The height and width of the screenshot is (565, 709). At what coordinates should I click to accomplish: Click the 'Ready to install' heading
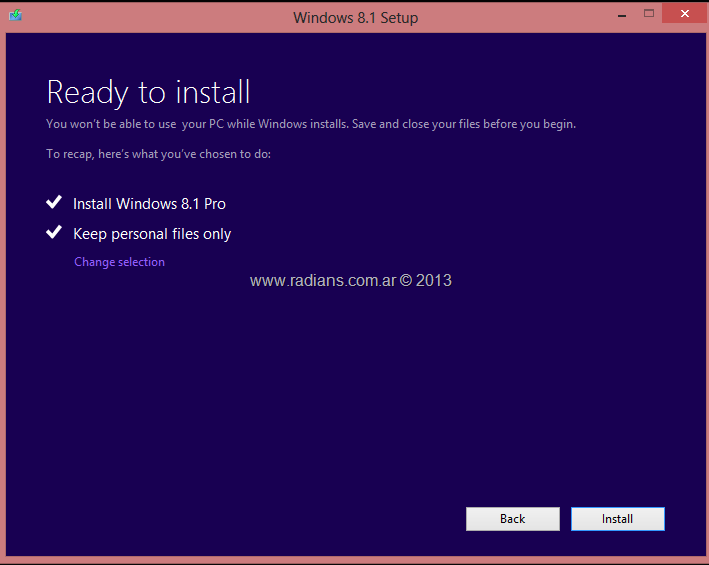pyautogui.click(x=148, y=92)
